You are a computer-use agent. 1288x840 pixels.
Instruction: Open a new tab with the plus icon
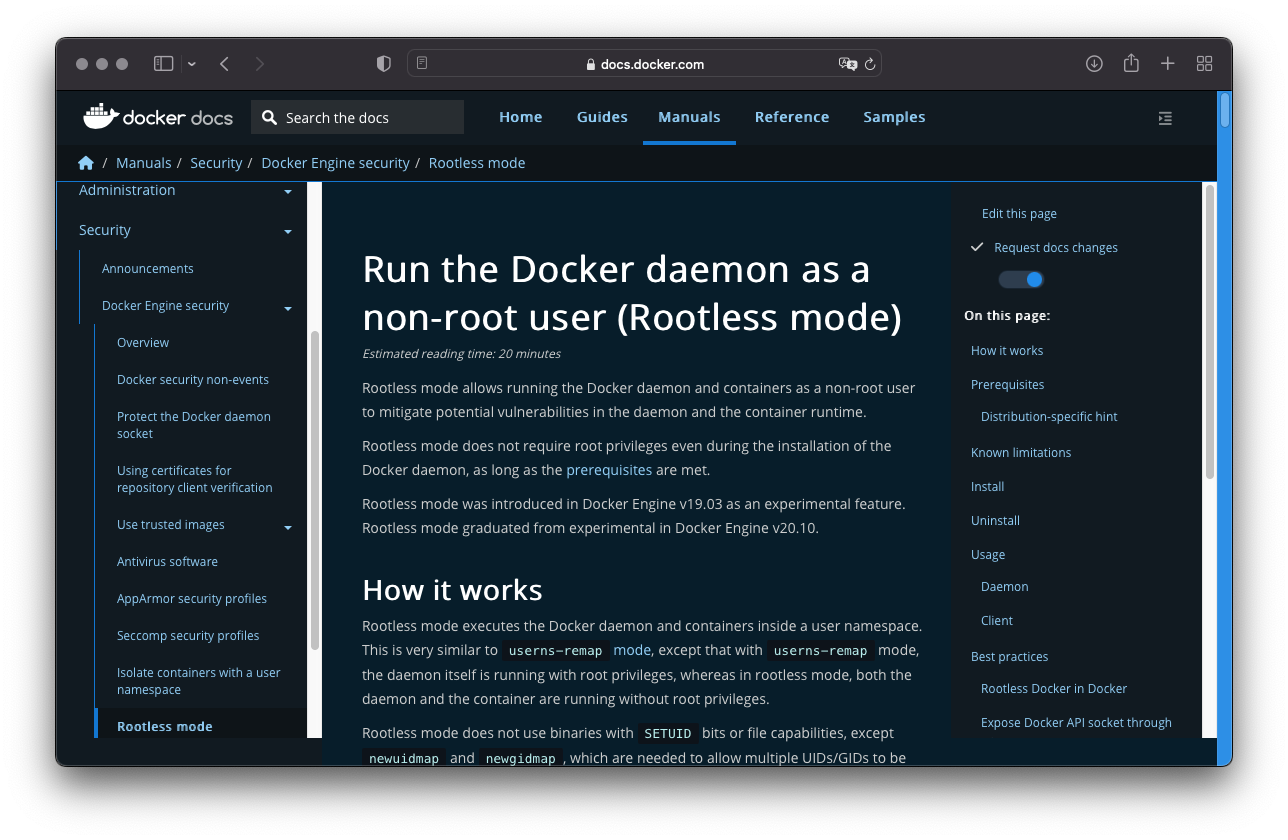point(1167,63)
